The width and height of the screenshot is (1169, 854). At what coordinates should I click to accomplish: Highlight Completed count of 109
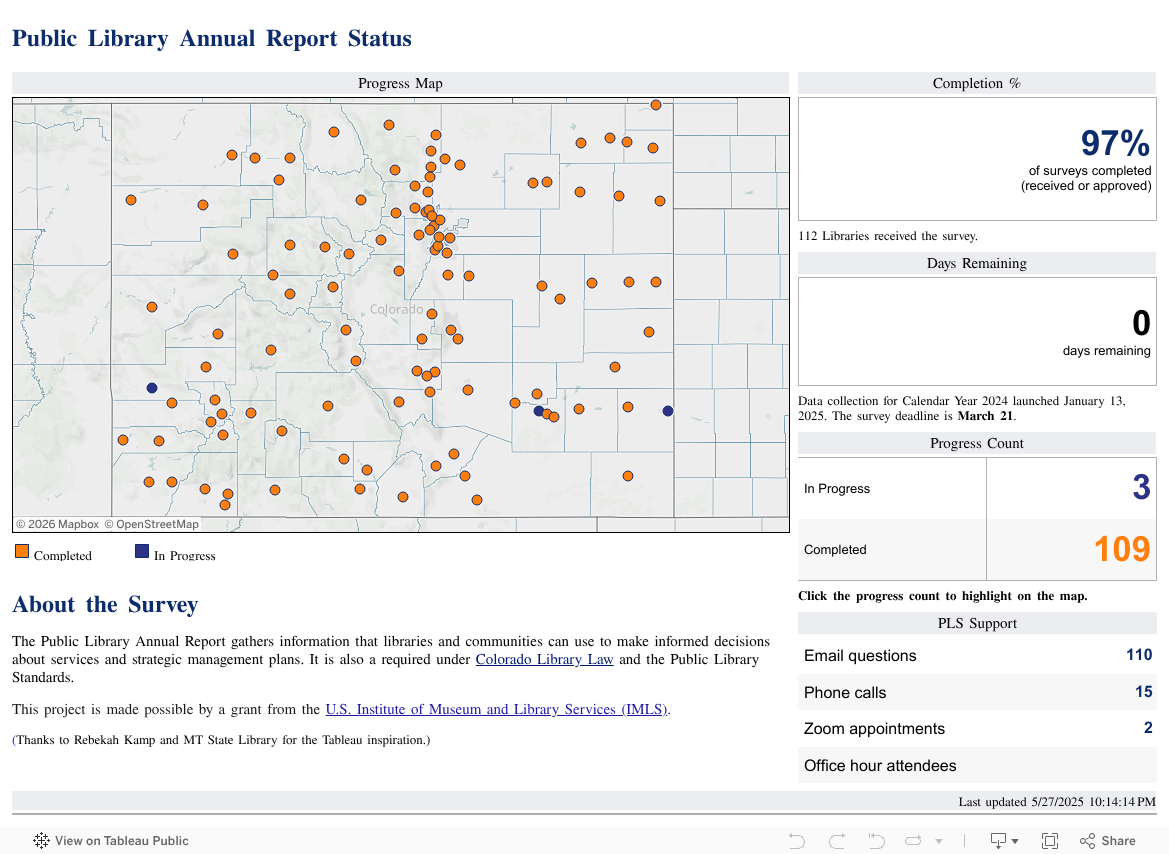[x=1121, y=549]
